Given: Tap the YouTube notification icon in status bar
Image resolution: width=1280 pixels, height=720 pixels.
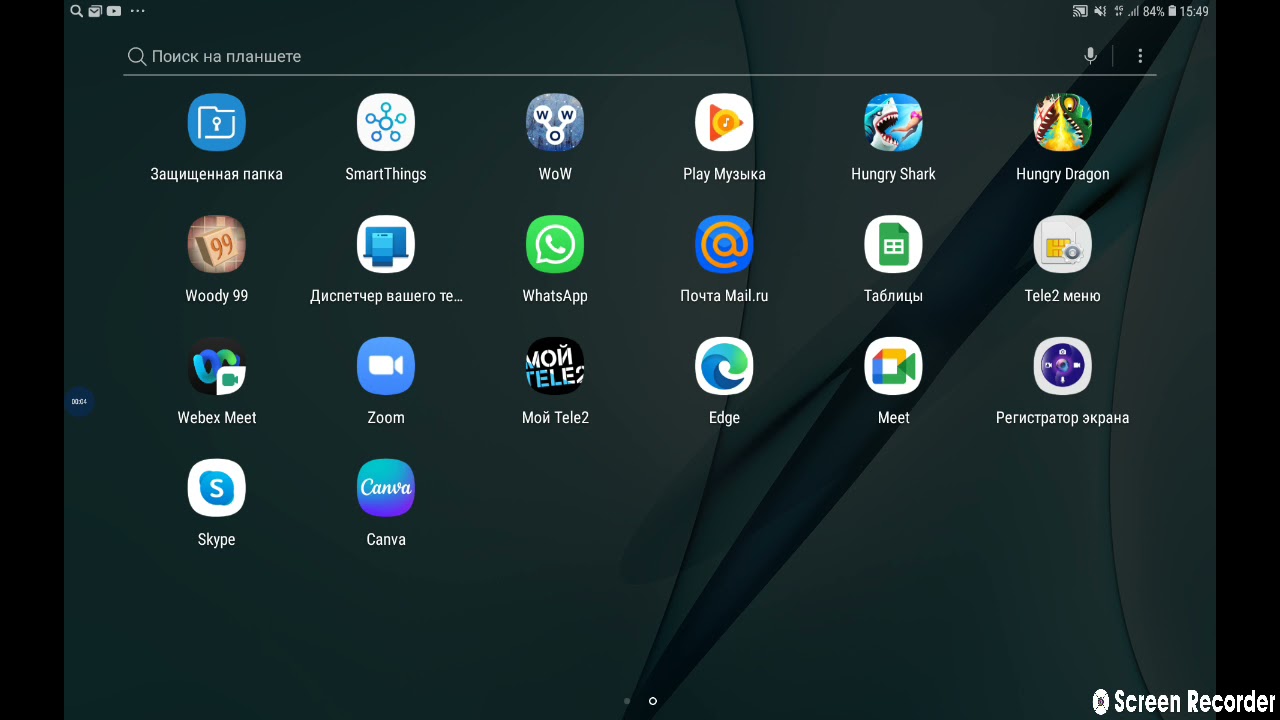Looking at the screenshot, I should (x=114, y=12).
